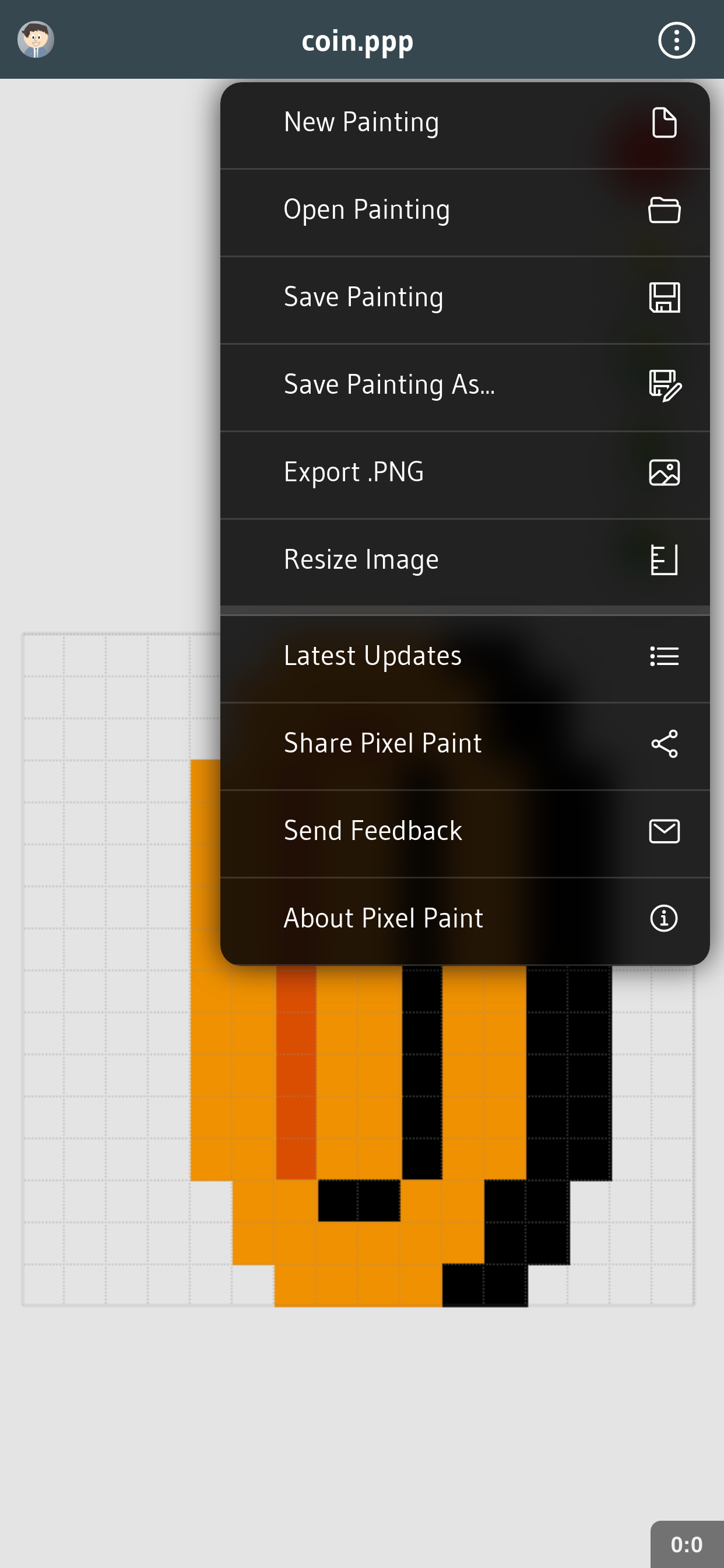This screenshot has width=724, height=1568.
Task: Click the Send Feedback envelope icon
Action: [664, 831]
